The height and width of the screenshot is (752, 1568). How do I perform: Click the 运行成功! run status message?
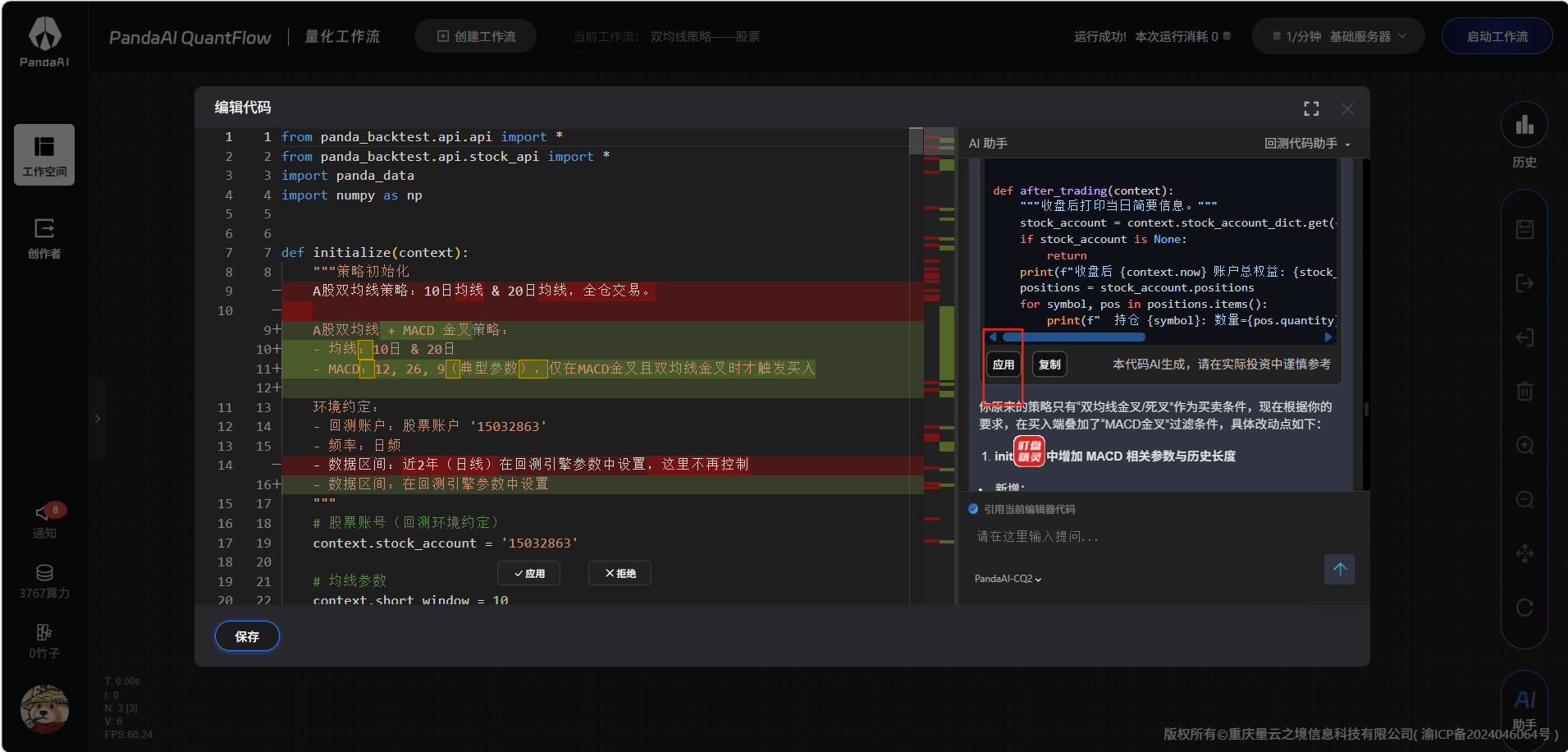1099,37
